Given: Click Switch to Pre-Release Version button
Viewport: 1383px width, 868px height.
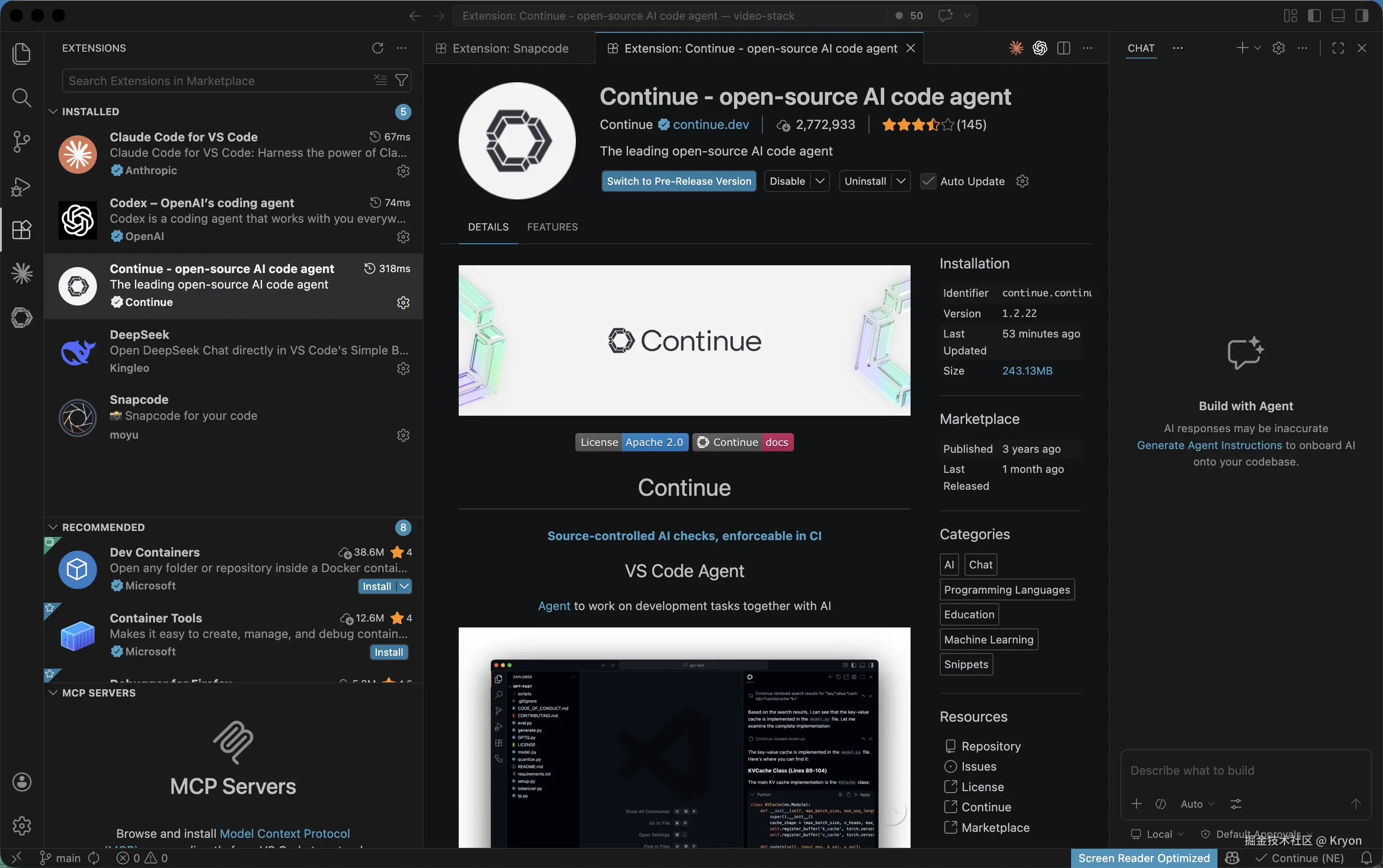Looking at the screenshot, I should click(679, 182).
